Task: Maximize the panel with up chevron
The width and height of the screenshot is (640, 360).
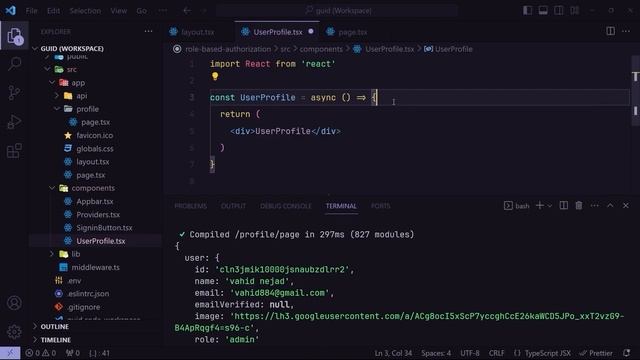Action: tap(610, 206)
